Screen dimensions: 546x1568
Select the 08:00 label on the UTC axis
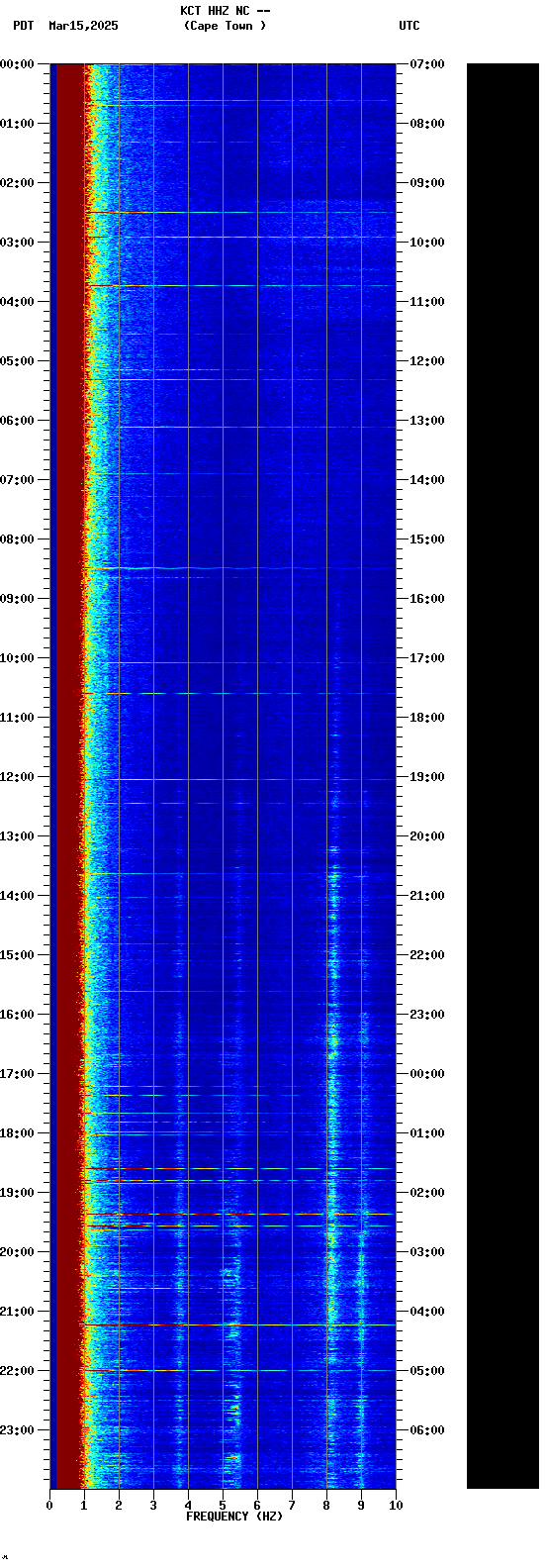point(427,124)
